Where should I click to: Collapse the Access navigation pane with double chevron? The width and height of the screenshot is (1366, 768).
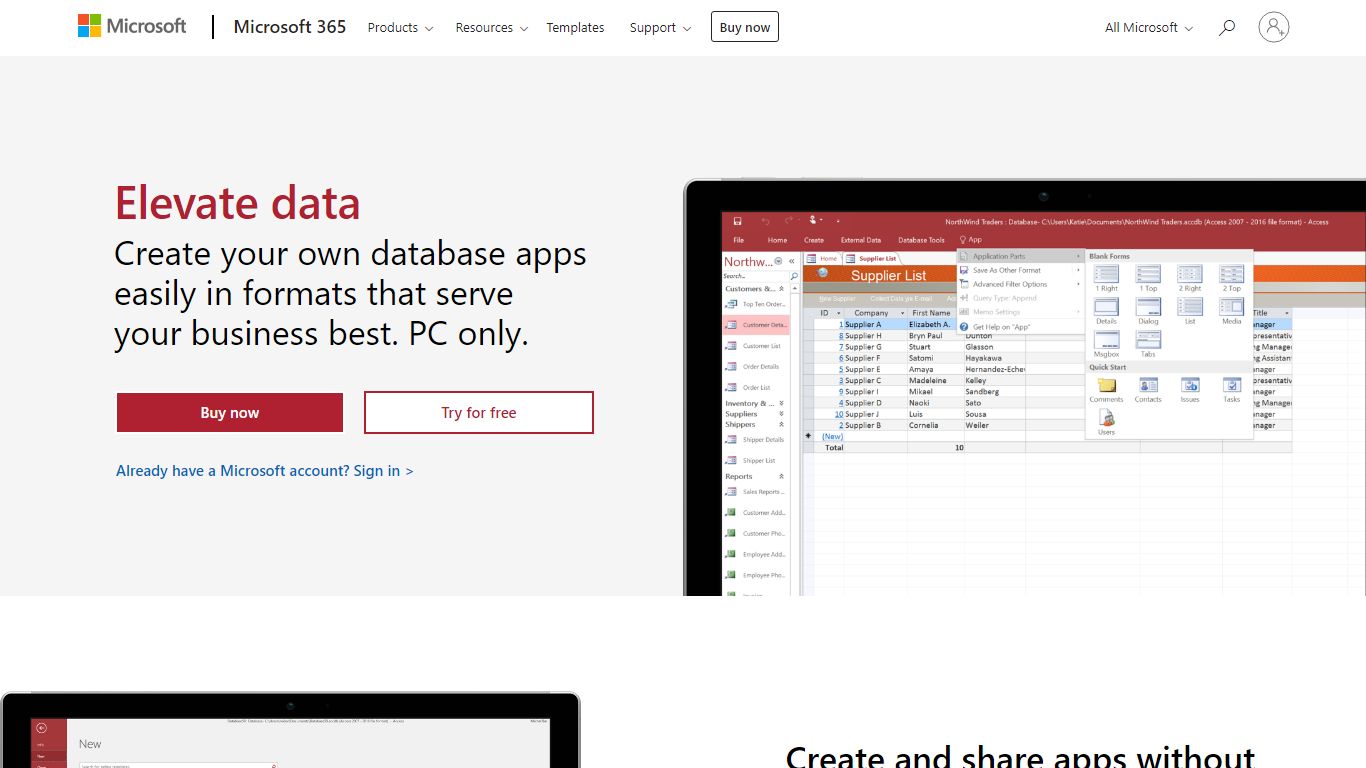coord(792,261)
